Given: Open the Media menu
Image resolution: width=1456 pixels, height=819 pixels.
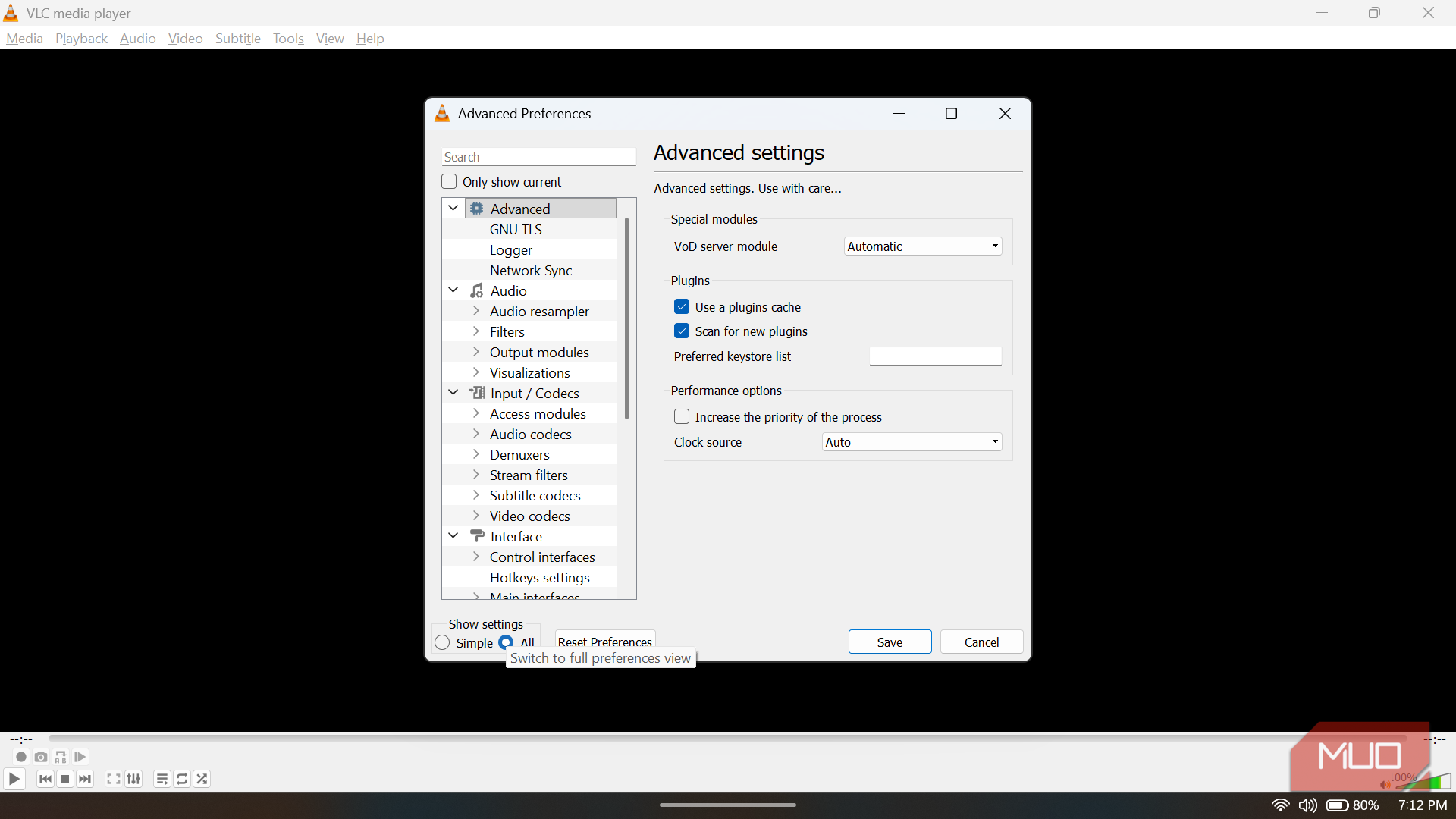Looking at the screenshot, I should pyautogui.click(x=24, y=39).
